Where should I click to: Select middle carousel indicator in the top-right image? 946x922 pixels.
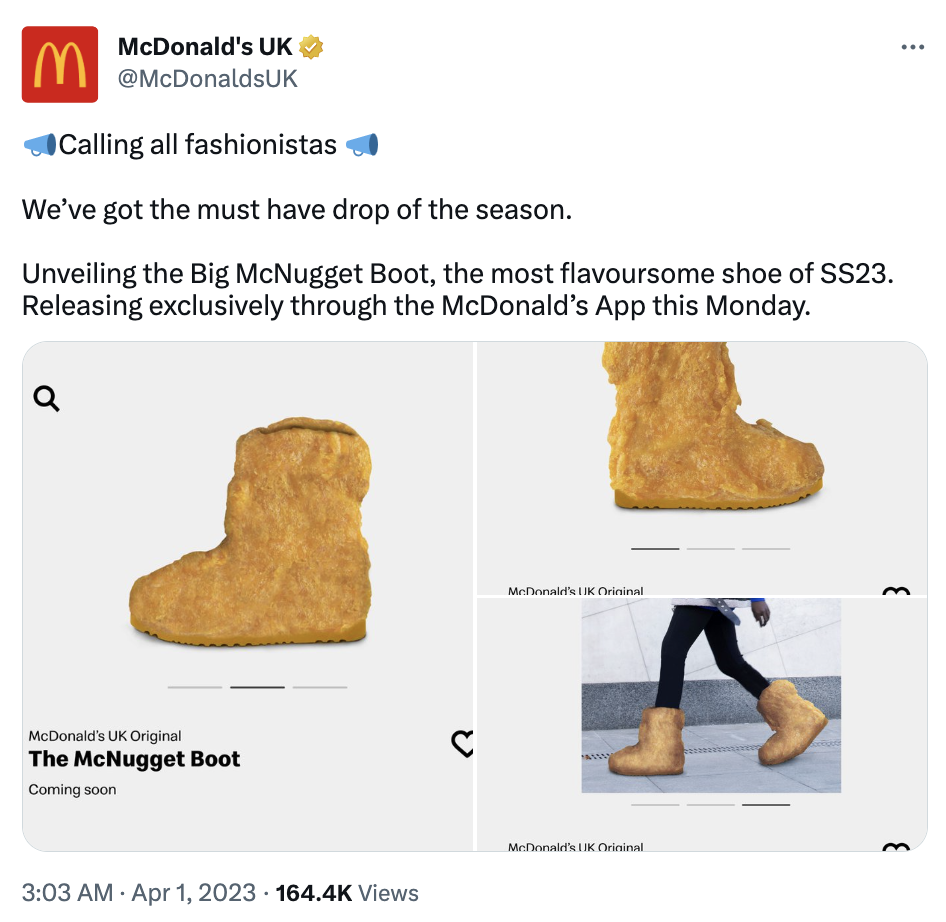coord(710,548)
